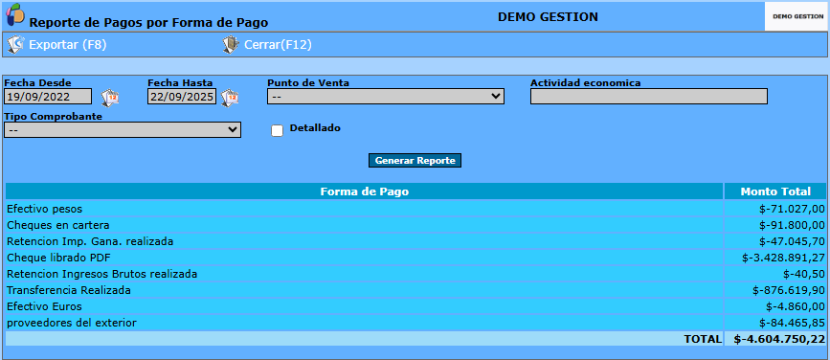830x360 pixels.
Task: Click the Fecha Desde date field
Action: tap(48, 96)
